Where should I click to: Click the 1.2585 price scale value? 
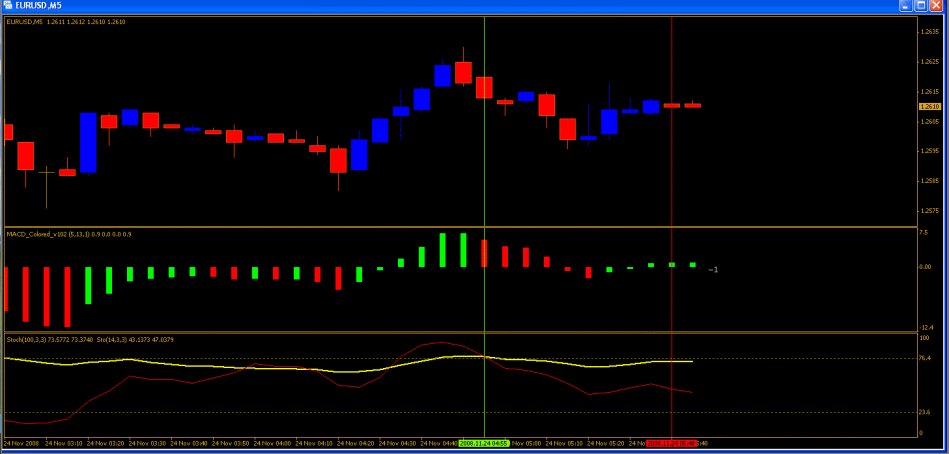tap(930, 181)
